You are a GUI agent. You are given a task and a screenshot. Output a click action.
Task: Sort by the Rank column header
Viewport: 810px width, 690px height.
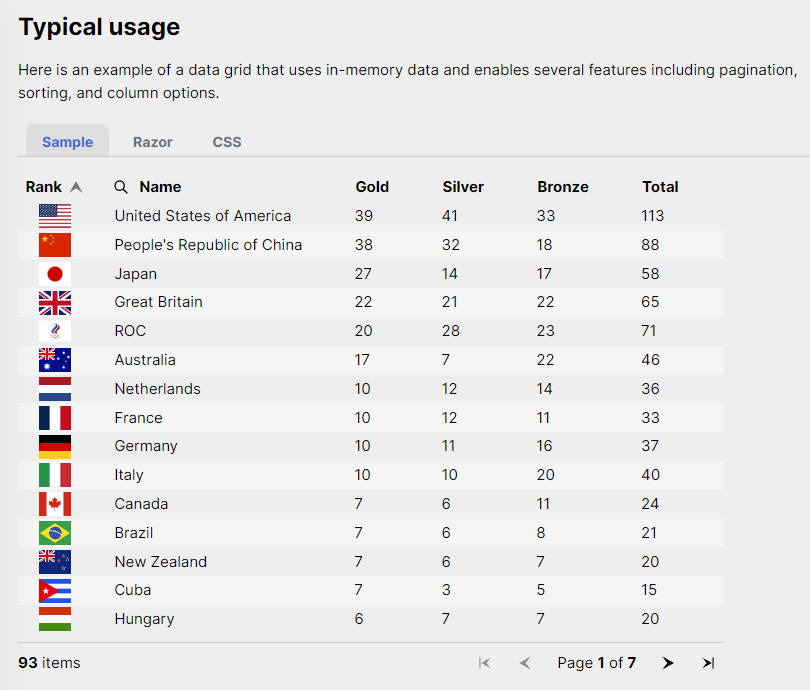click(44, 187)
